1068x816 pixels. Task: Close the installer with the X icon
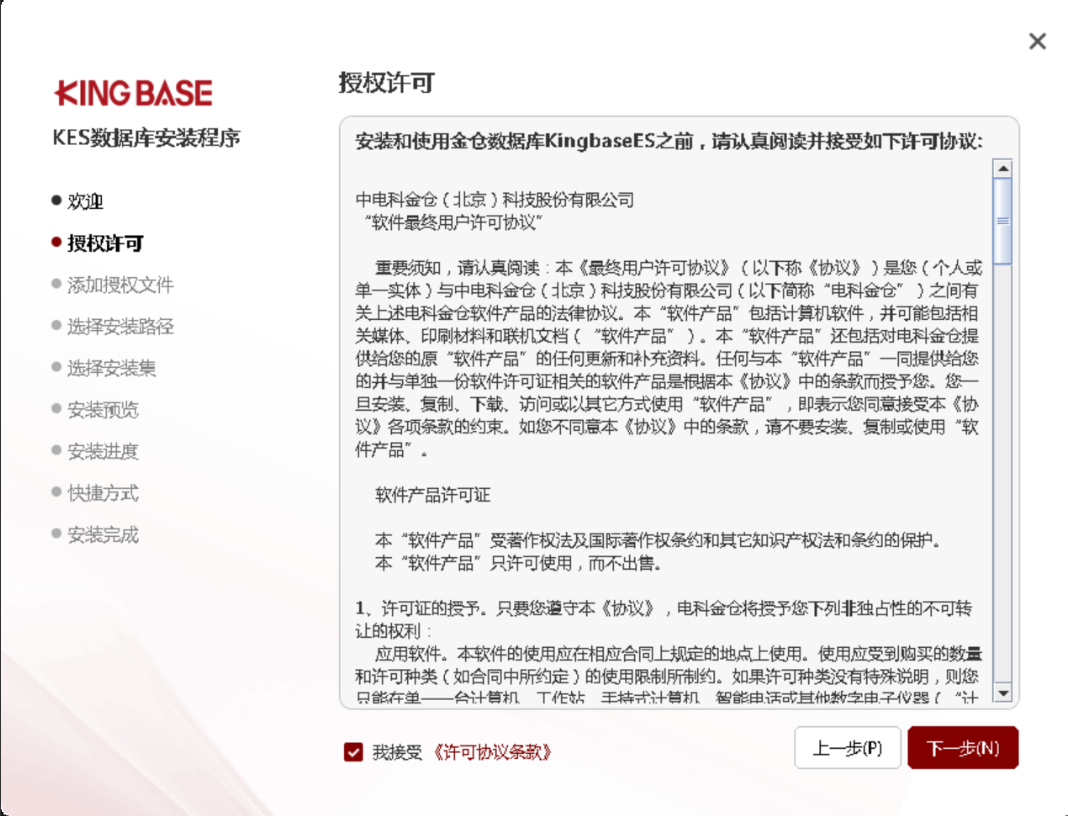(x=1037, y=42)
